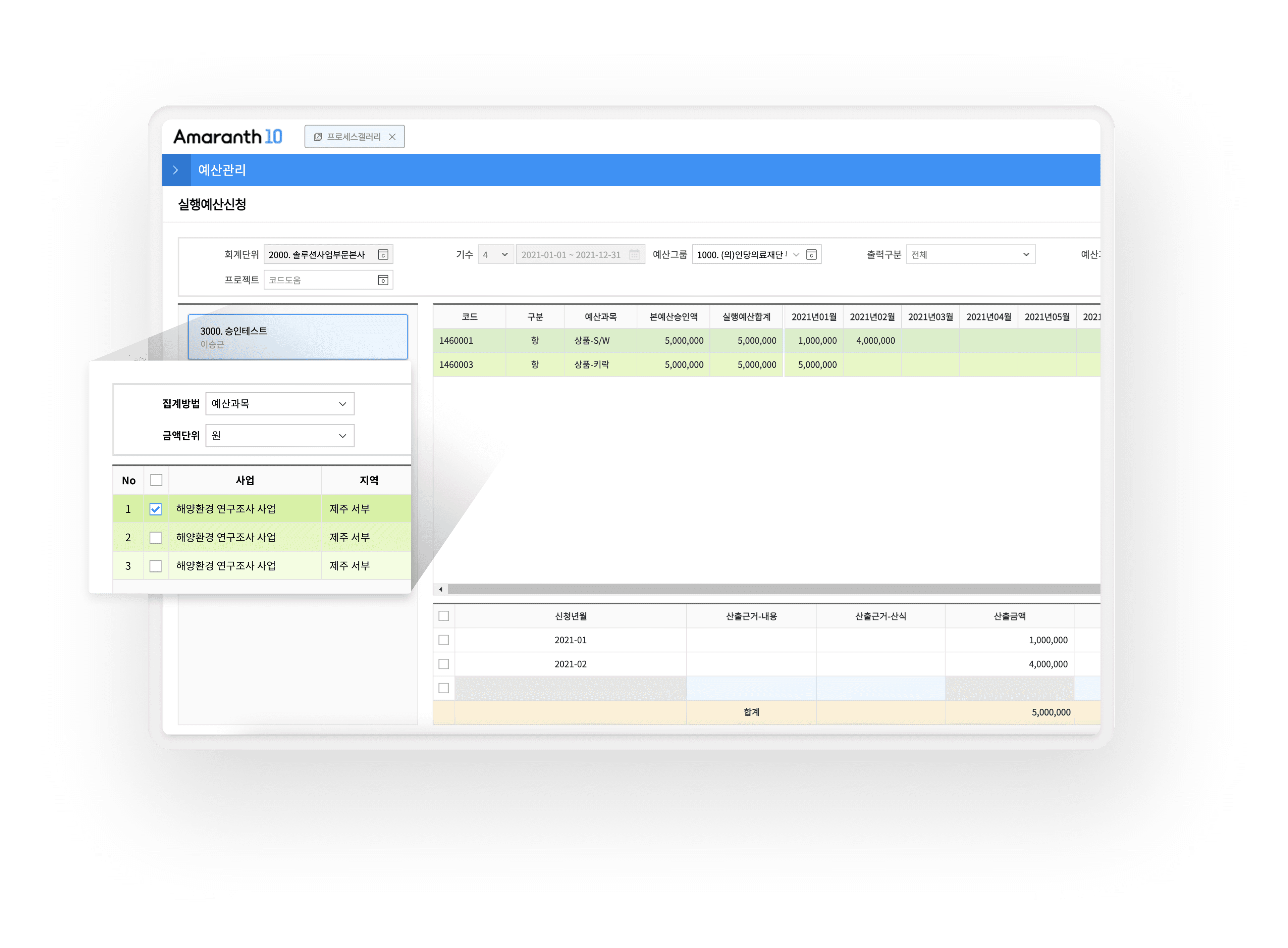The width and height of the screenshot is (1288, 948).
Task: Close the 프로세스갤러리 tab
Action: tap(392, 137)
